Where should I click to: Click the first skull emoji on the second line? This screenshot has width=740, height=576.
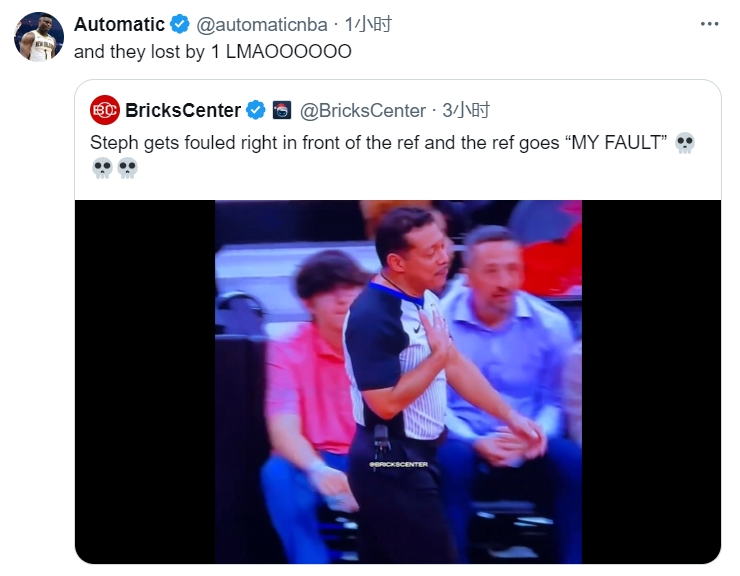pyautogui.click(x=102, y=168)
